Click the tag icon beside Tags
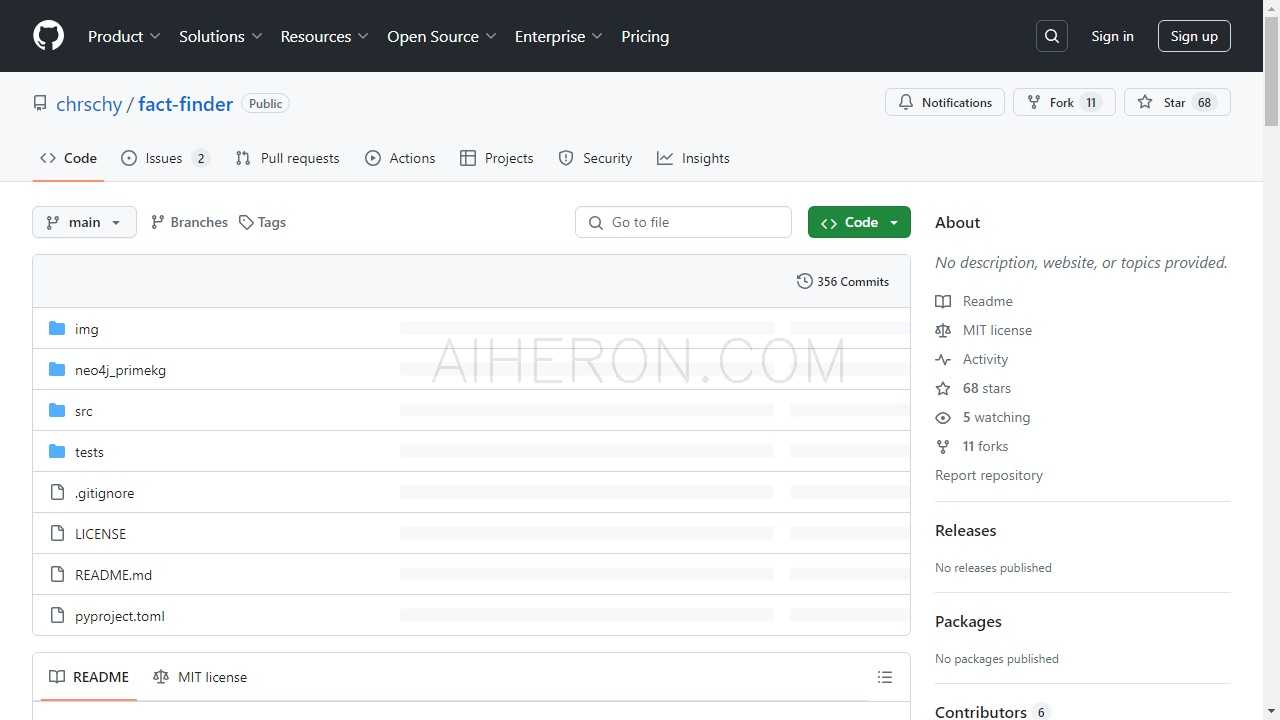1280x720 pixels. pos(246,222)
